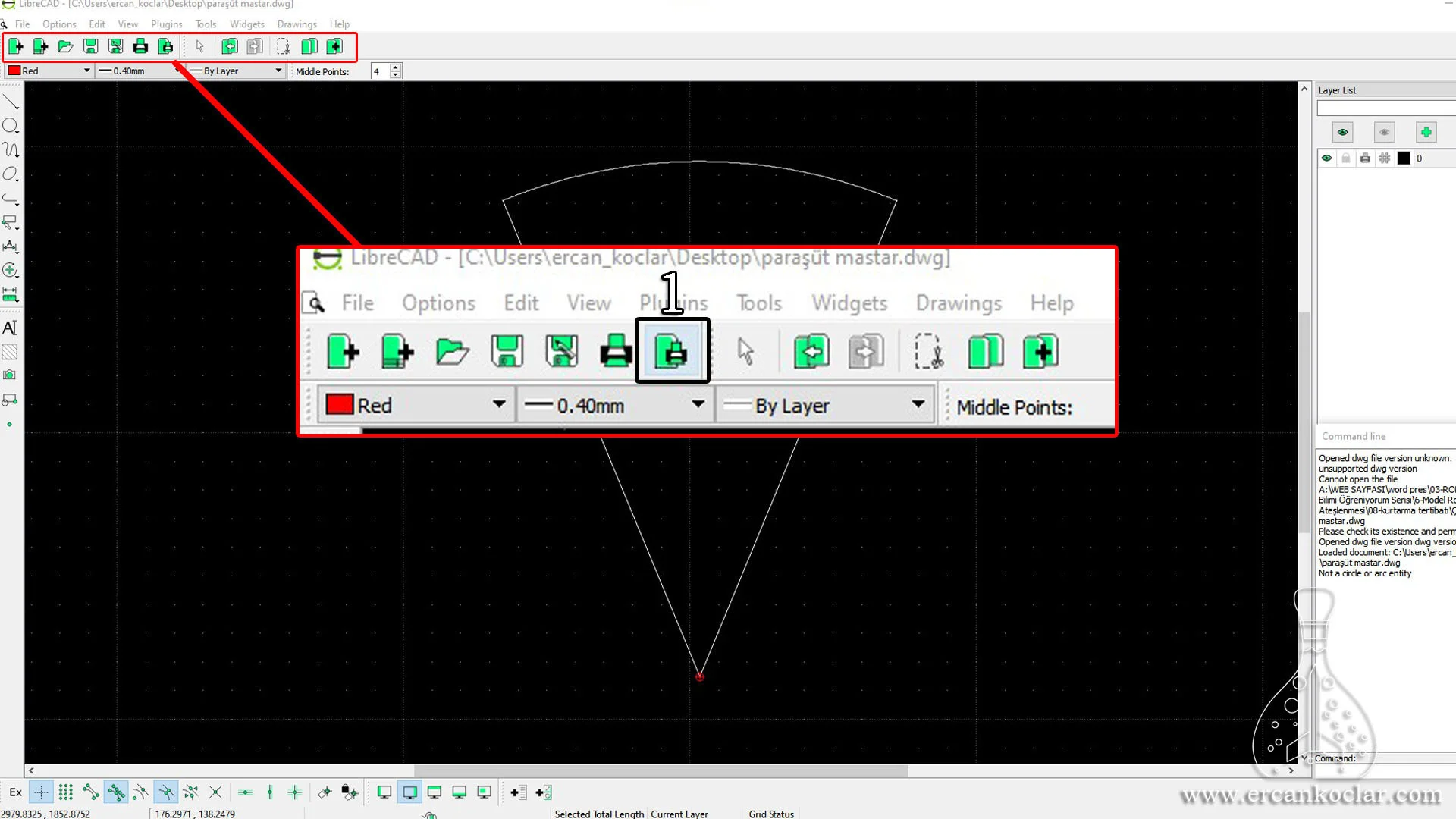The image size is (1456, 819).
Task: Open the Red pen color dropdown
Action: (49, 71)
